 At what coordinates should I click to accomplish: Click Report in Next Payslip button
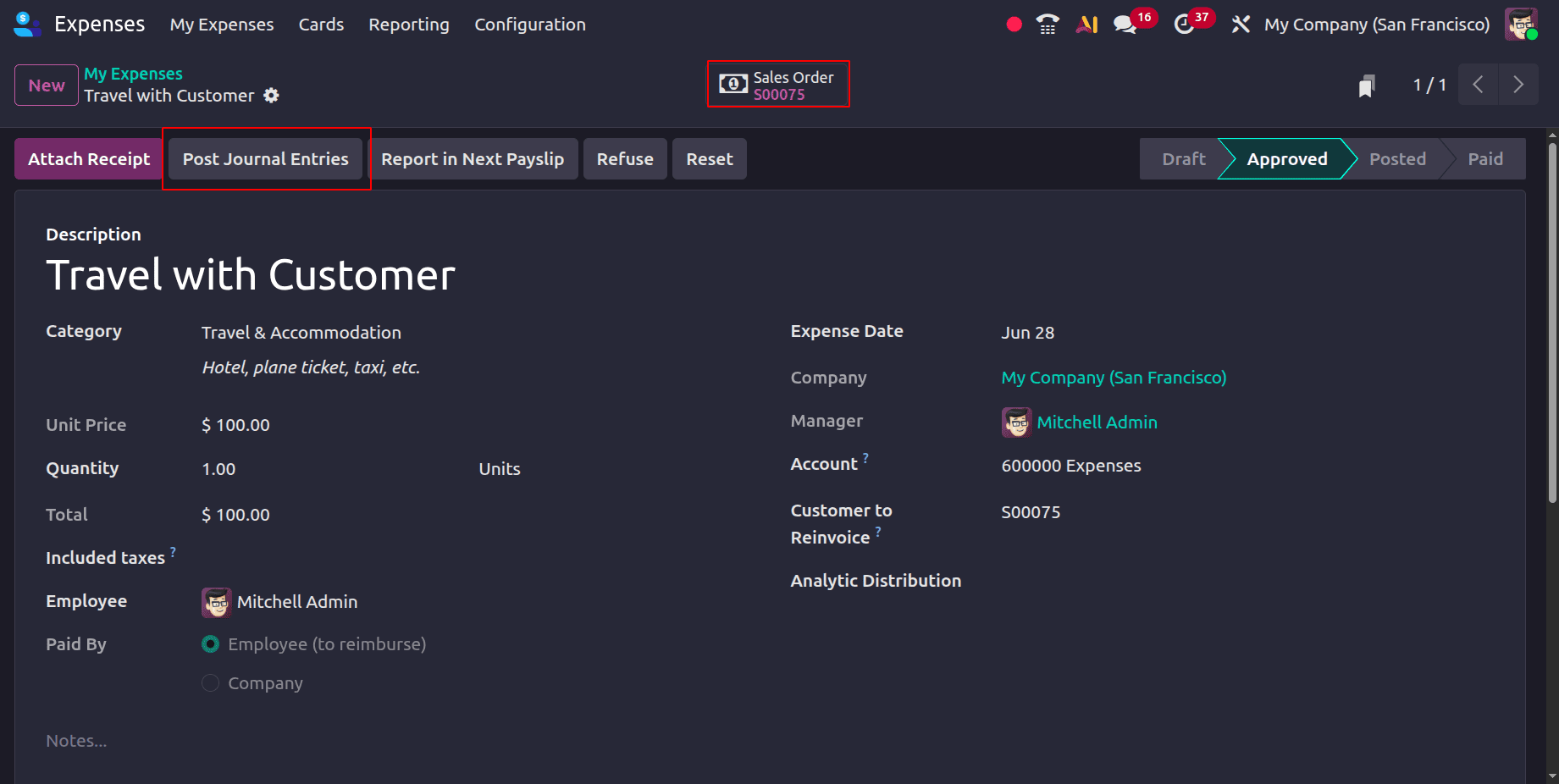pyautogui.click(x=473, y=159)
